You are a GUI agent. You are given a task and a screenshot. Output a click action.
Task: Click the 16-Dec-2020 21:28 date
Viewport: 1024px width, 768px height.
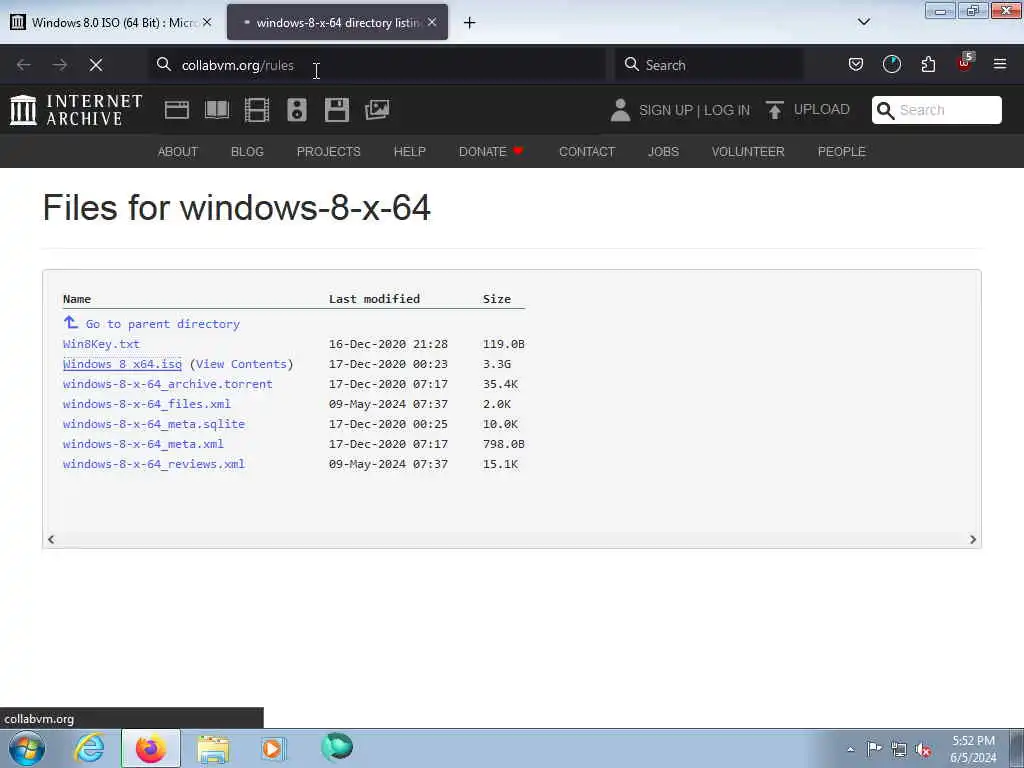(388, 344)
